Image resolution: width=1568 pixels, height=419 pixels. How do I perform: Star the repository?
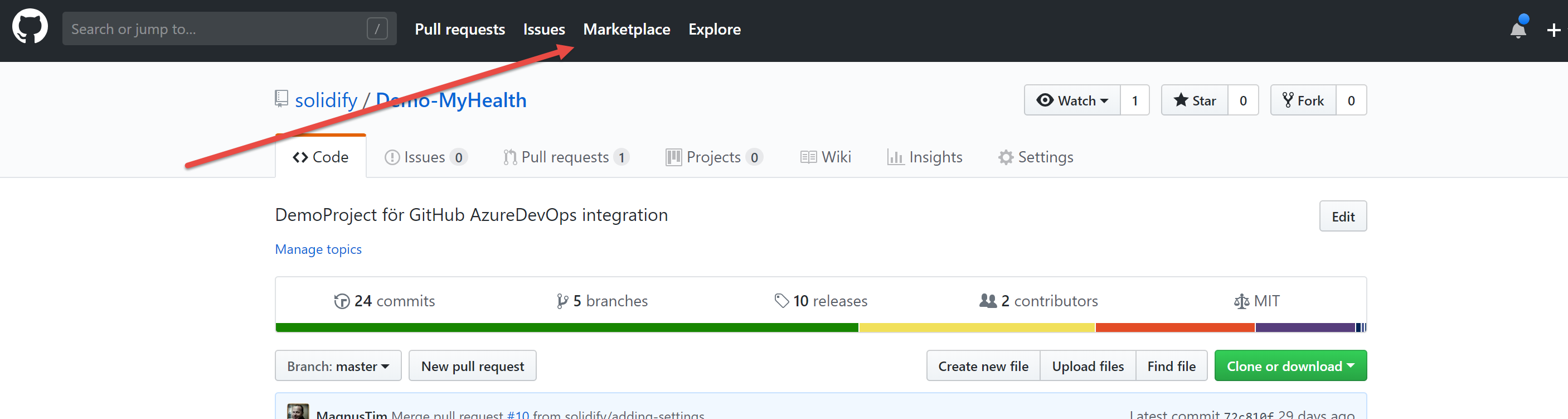(1195, 100)
